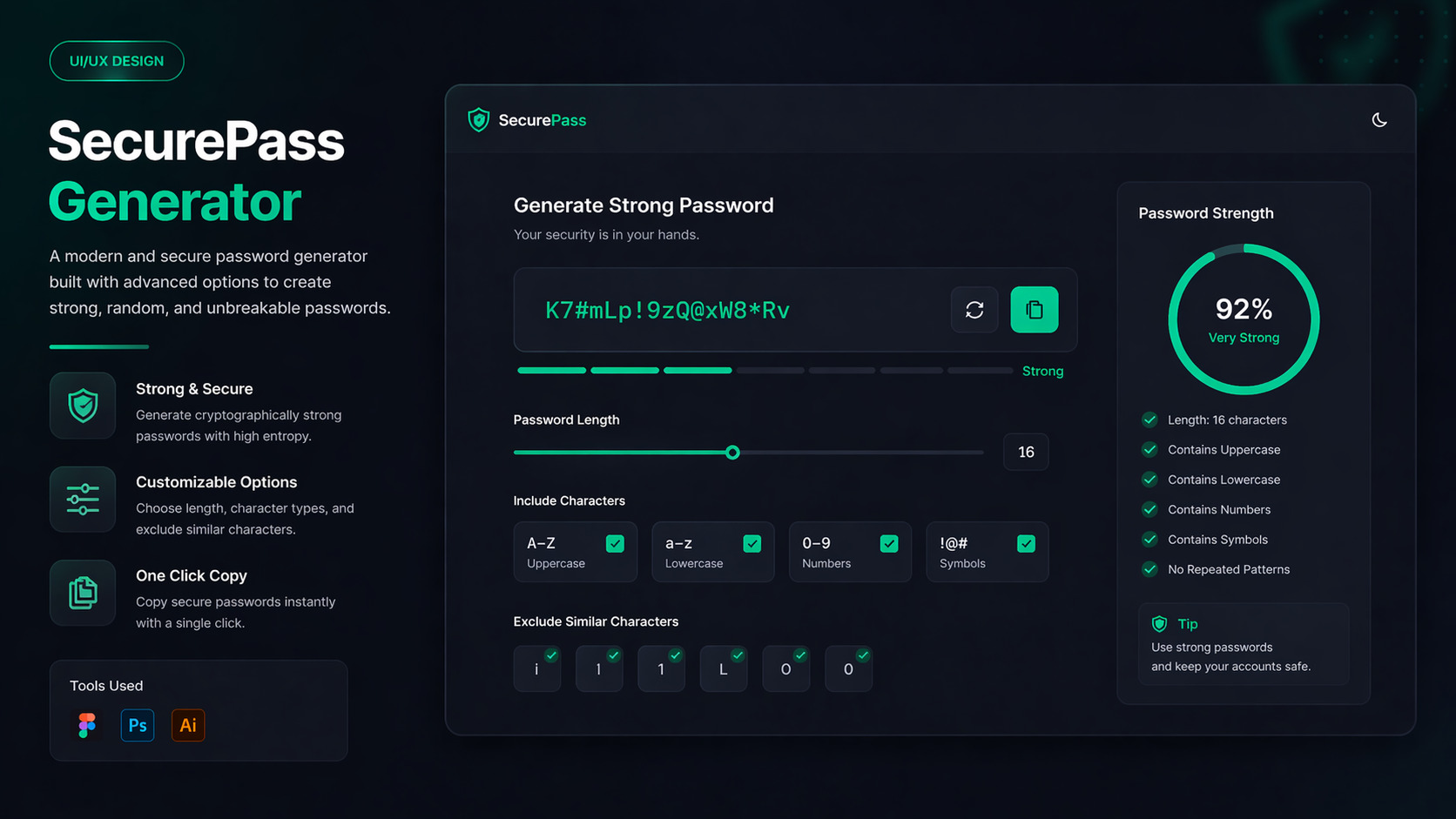Toggle excluding the uppercase L character
Viewport: 1456px width, 819px height.
724,668
